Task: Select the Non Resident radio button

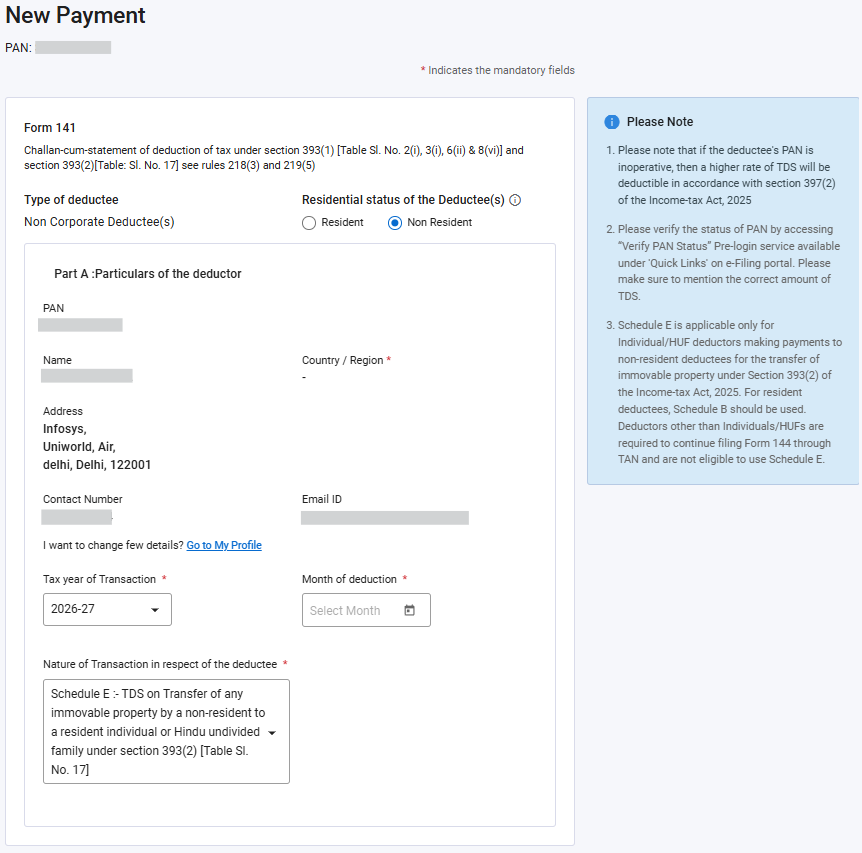Action: pyautogui.click(x=395, y=223)
